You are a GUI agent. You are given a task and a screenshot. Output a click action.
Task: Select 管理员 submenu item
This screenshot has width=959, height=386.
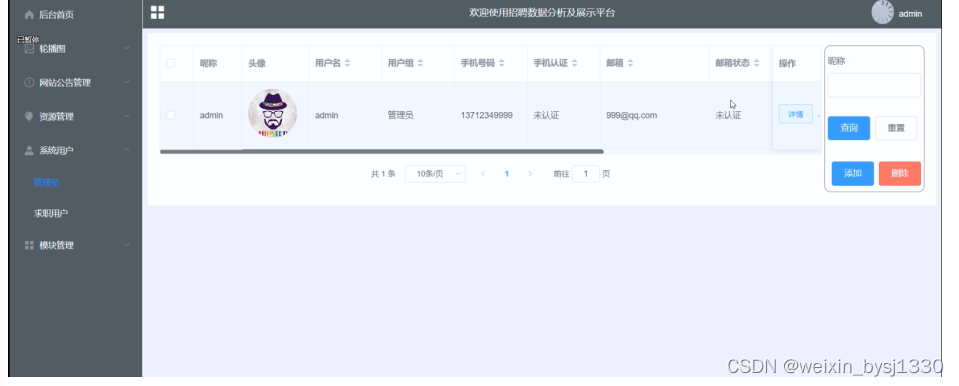coord(46,182)
